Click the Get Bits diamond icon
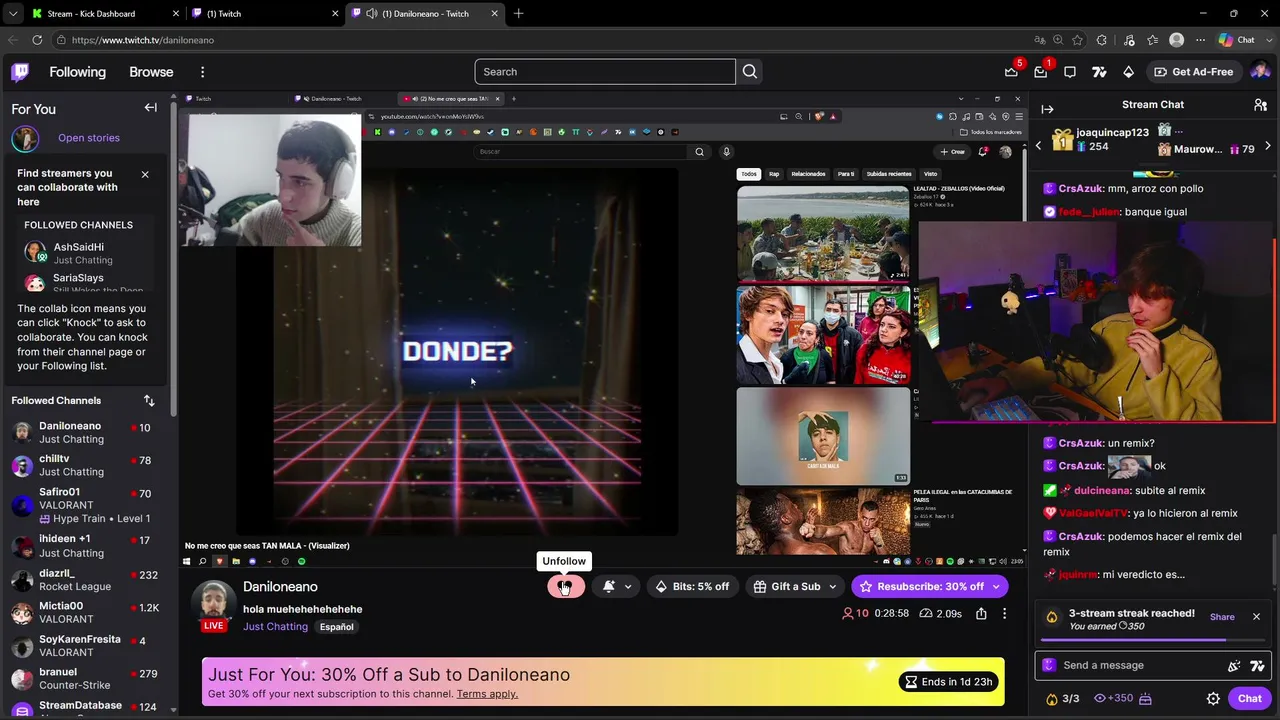Screen dimensions: 1280x720 point(1128,72)
